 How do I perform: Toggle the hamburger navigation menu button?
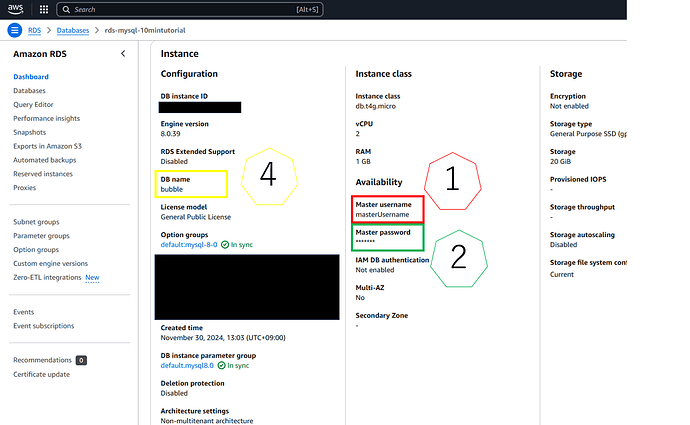coord(15,30)
